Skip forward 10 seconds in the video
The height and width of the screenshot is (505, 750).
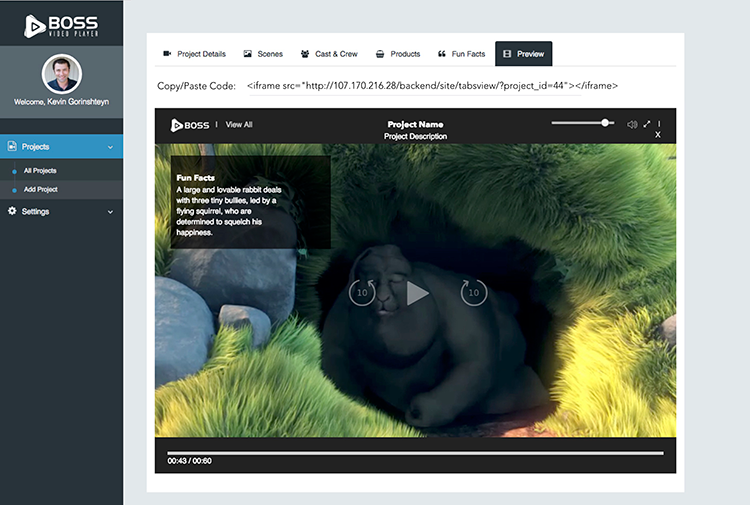(x=474, y=292)
